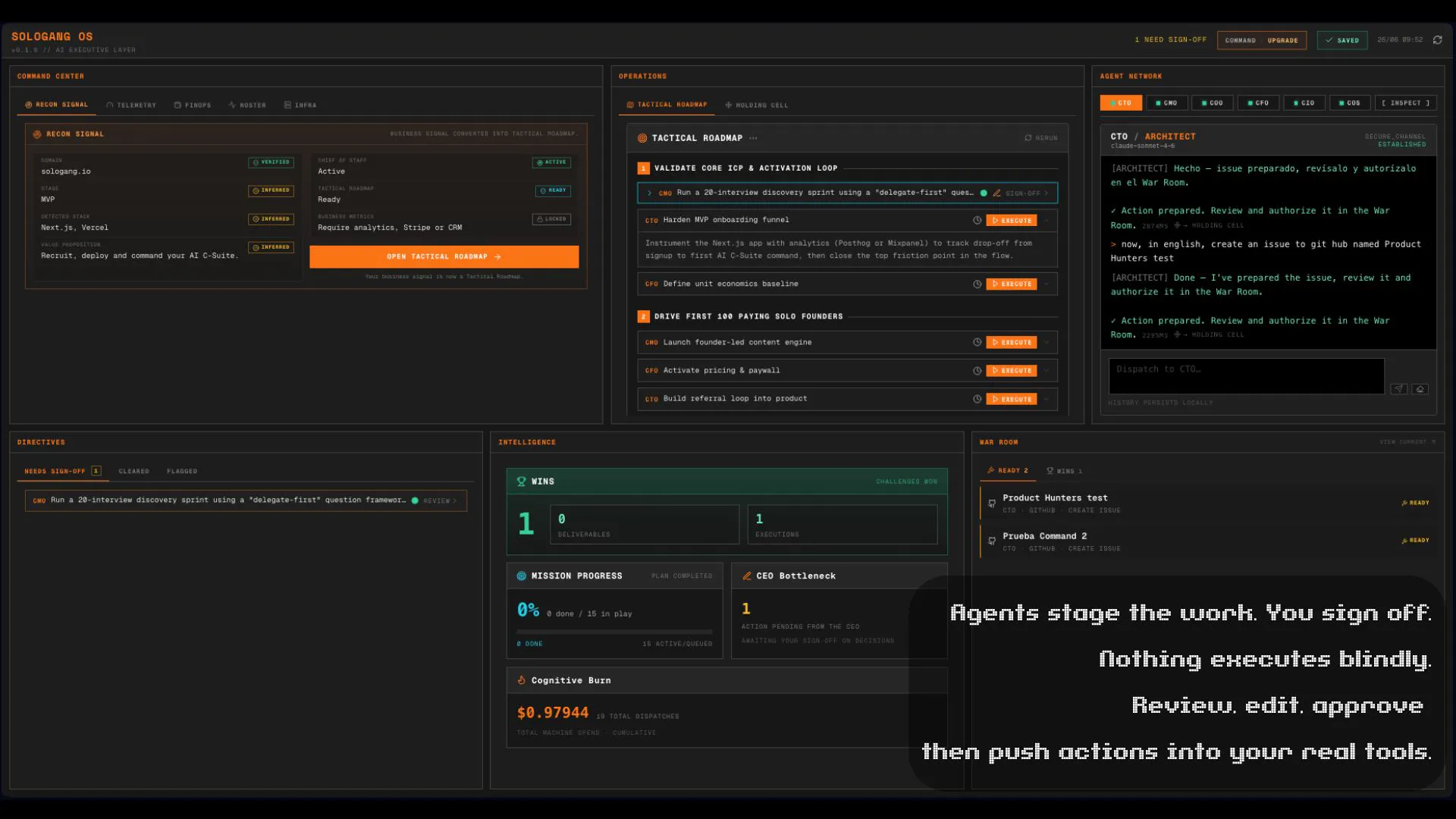Switch to the Cleared directives tab
Viewport: 1456px width, 819px height.
(133, 472)
